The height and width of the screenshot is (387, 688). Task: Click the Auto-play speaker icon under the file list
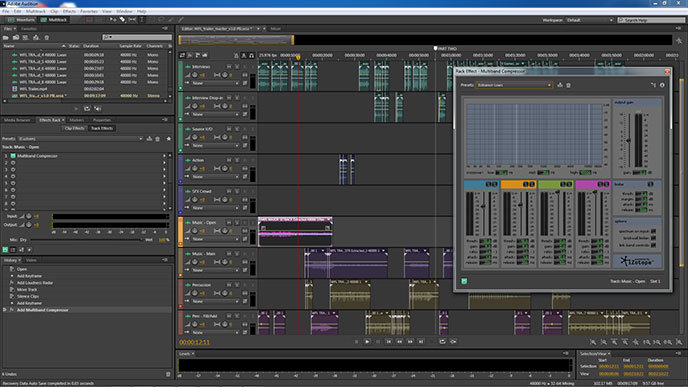98,108
